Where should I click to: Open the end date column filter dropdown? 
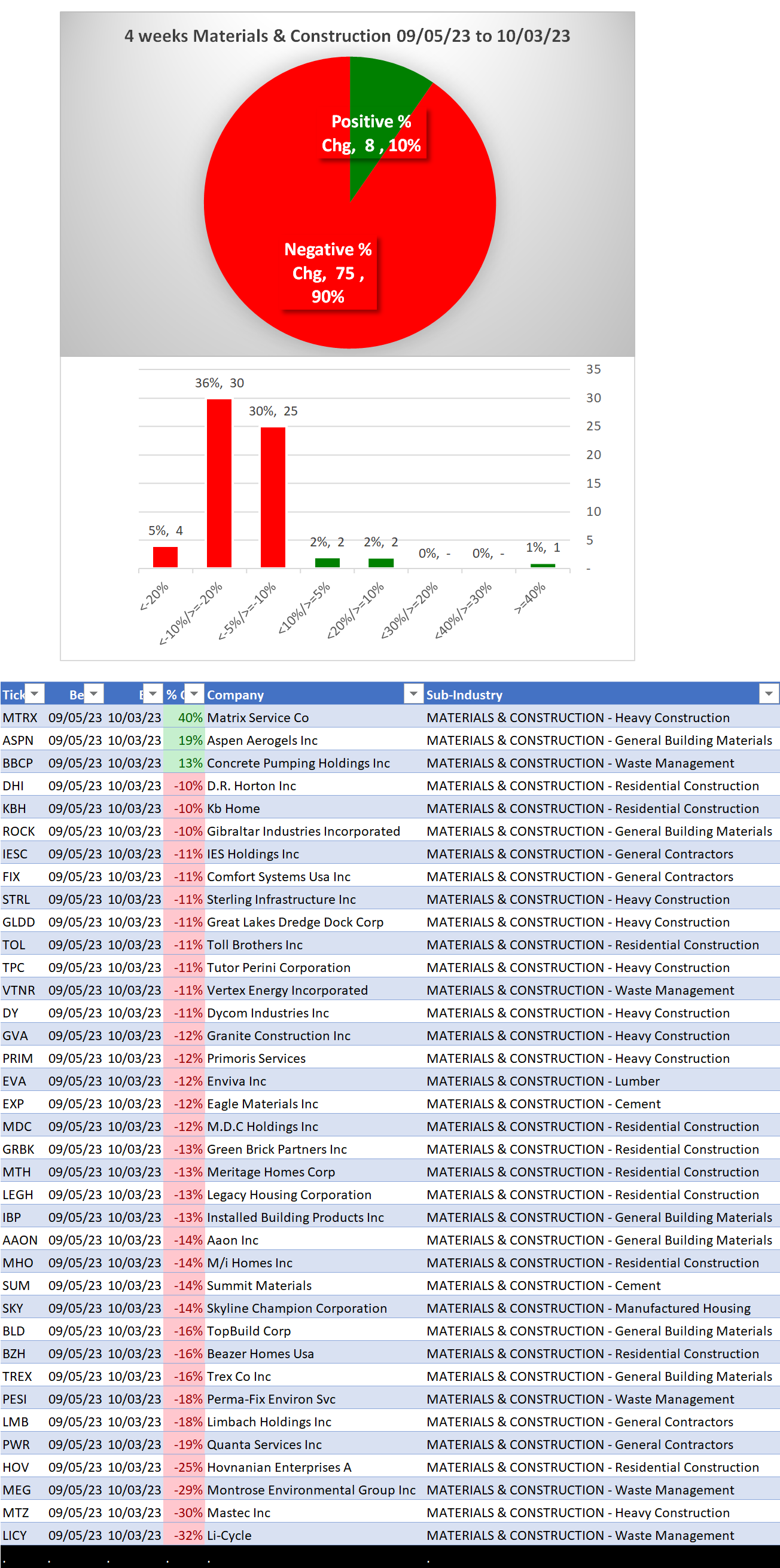point(153,693)
